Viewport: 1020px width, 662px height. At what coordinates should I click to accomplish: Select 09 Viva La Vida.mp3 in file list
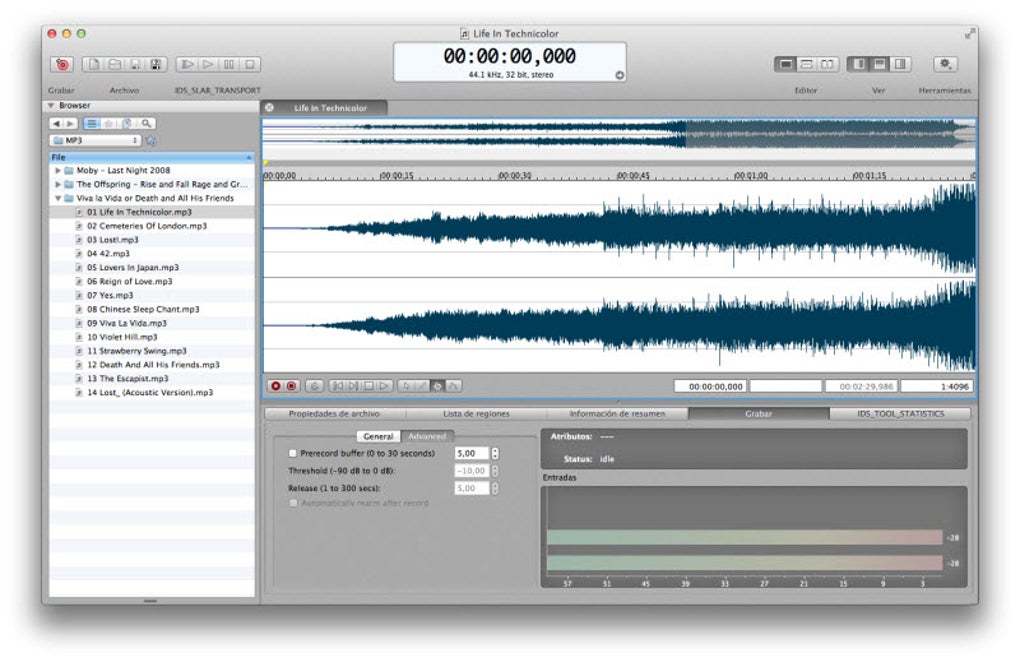pos(126,323)
